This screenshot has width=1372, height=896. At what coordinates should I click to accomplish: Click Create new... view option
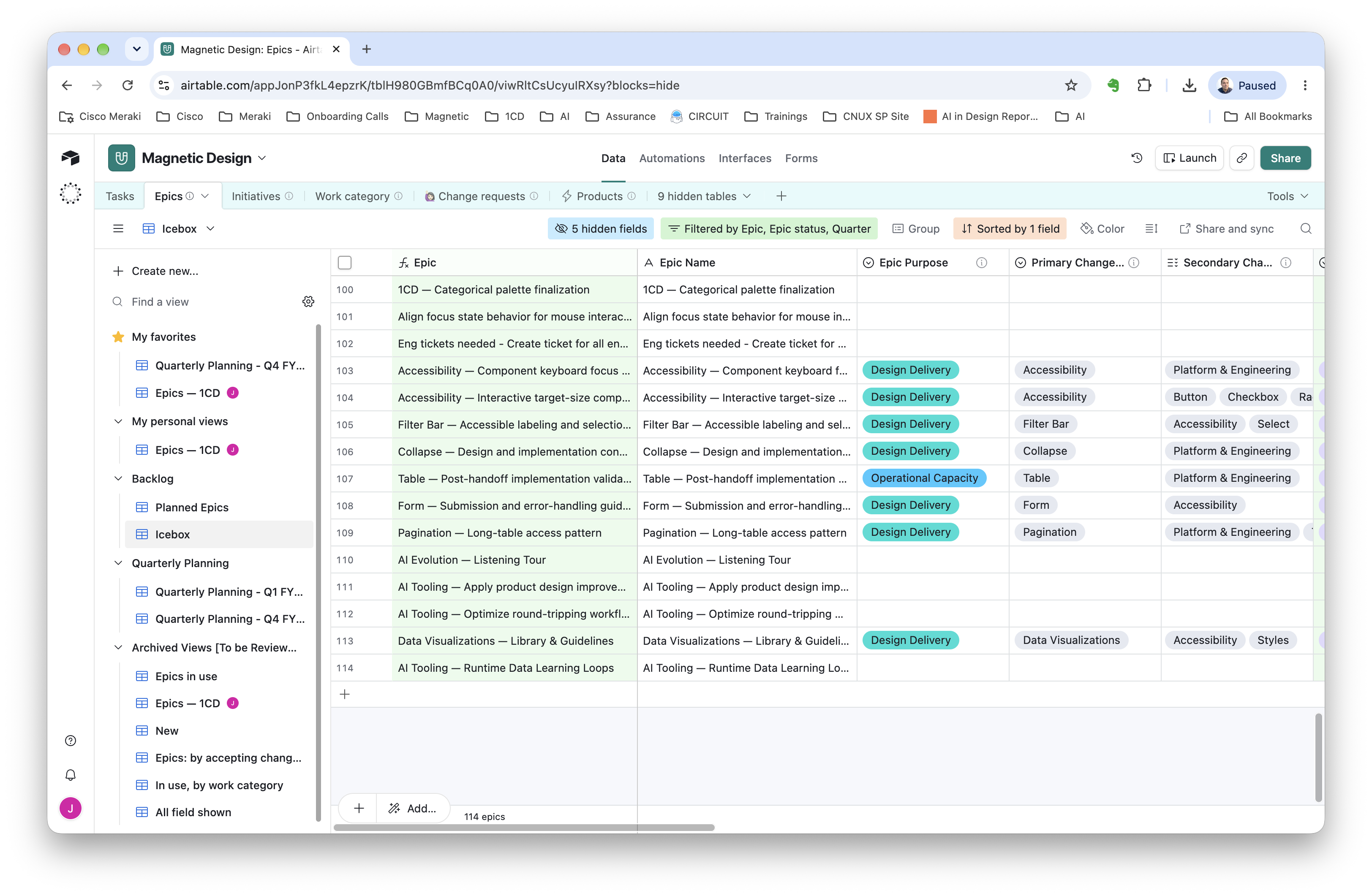[155, 271]
